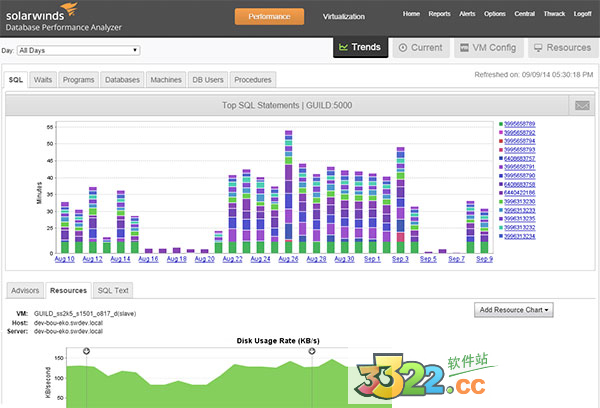Open the Advisors tab

pyautogui.click(x=25, y=290)
